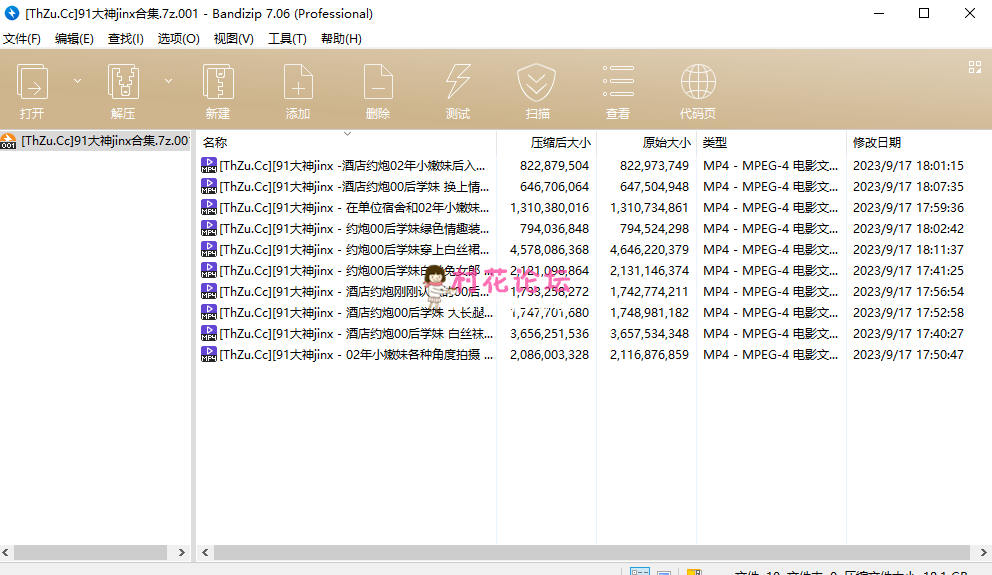Sort by the 修改日期 column header
This screenshot has height=575, width=992.
click(877, 143)
